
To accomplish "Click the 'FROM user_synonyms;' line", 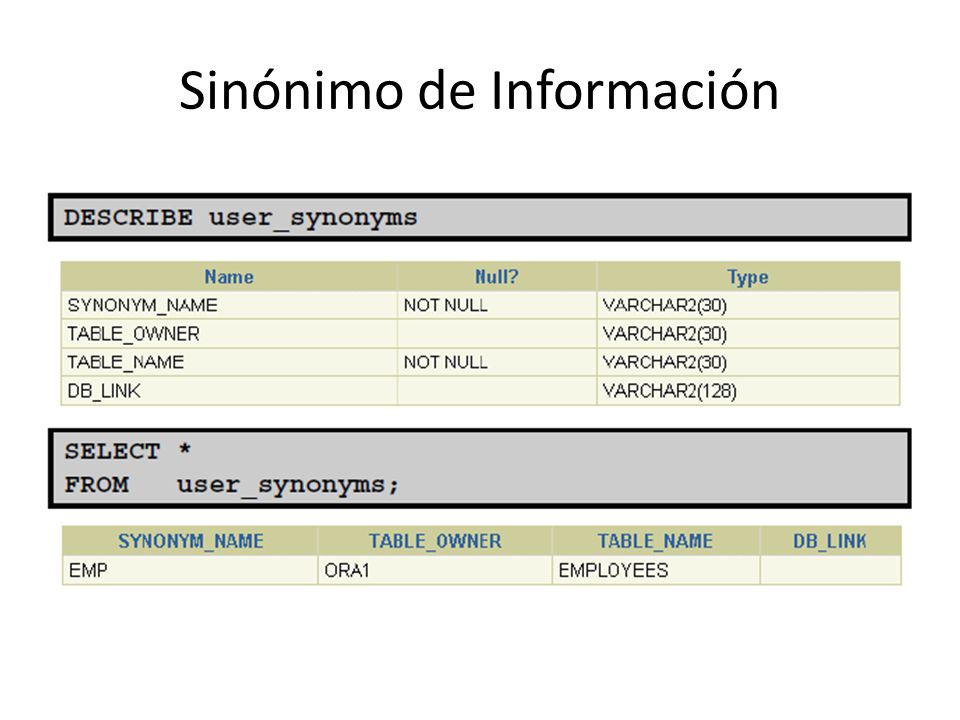I will 232,485.
